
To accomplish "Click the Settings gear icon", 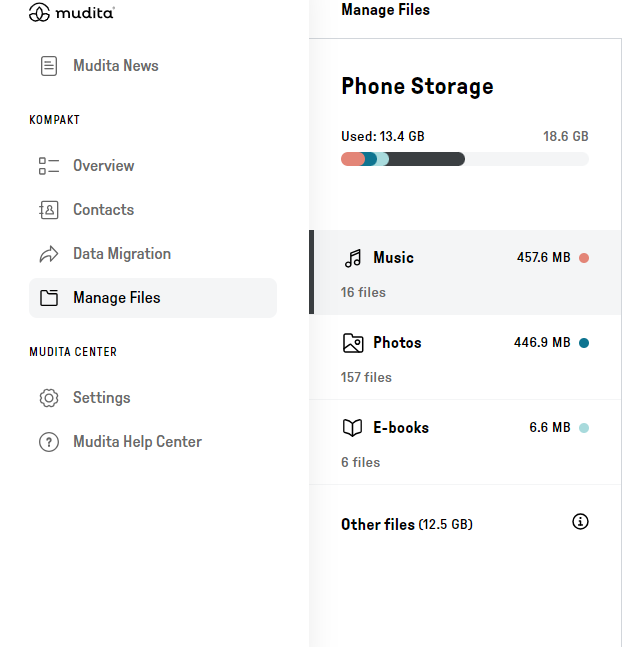I will (x=49, y=398).
